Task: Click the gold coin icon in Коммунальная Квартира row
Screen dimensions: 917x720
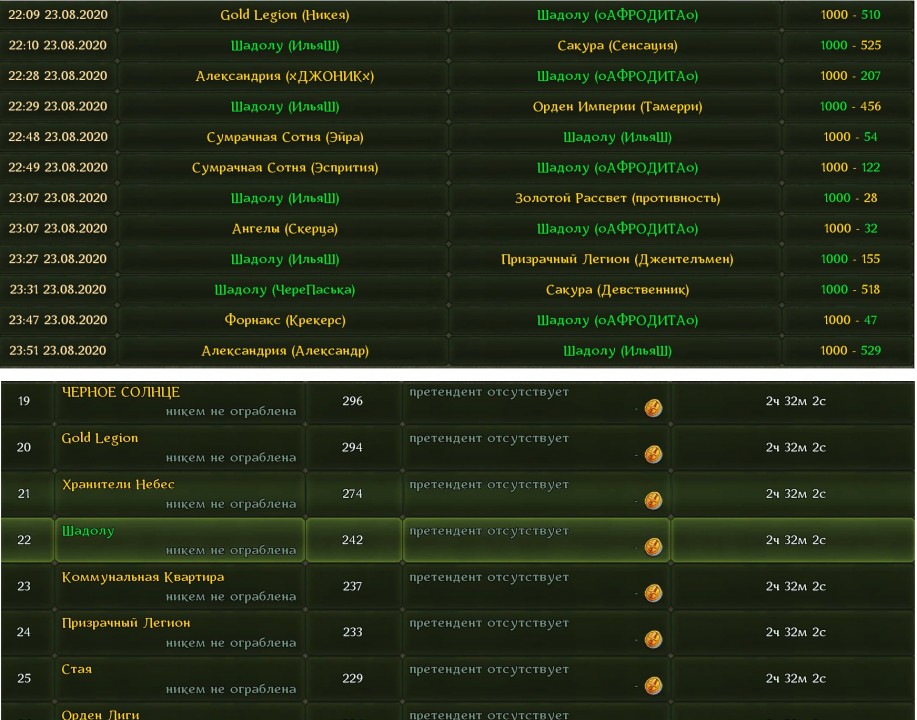Action: click(653, 592)
